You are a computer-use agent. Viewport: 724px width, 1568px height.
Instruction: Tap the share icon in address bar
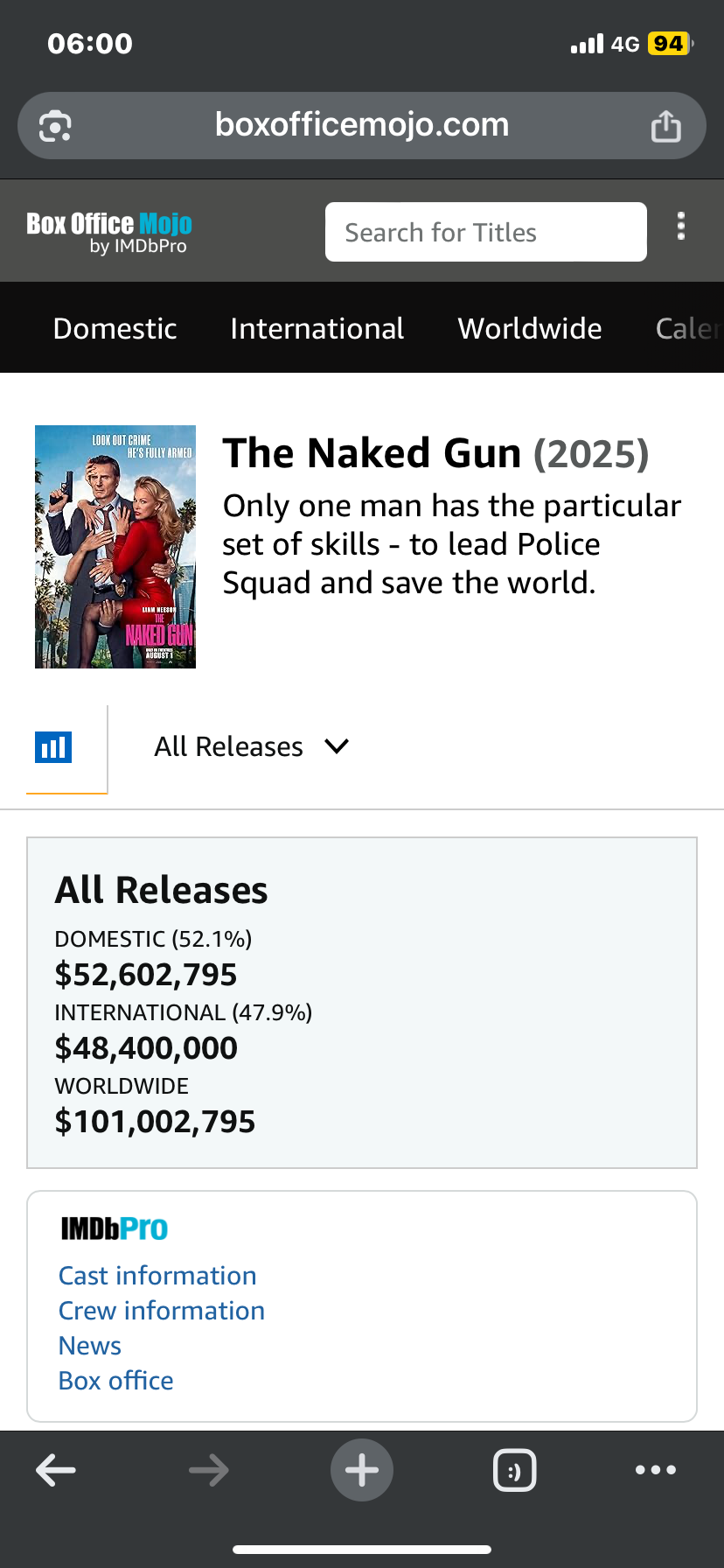[665, 126]
